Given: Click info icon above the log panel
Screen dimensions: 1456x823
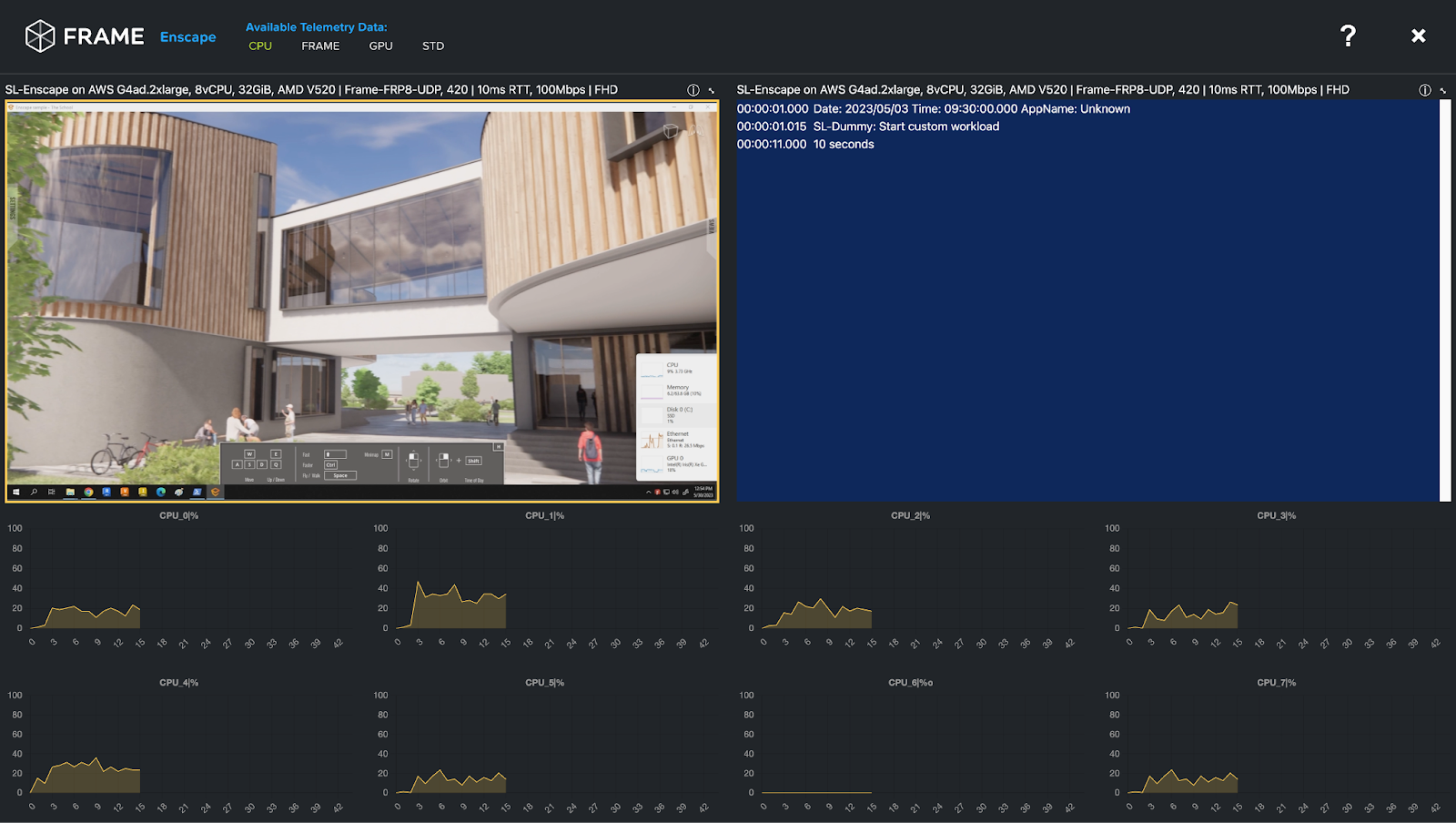Looking at the screenshot, I should pos(1425,90).
